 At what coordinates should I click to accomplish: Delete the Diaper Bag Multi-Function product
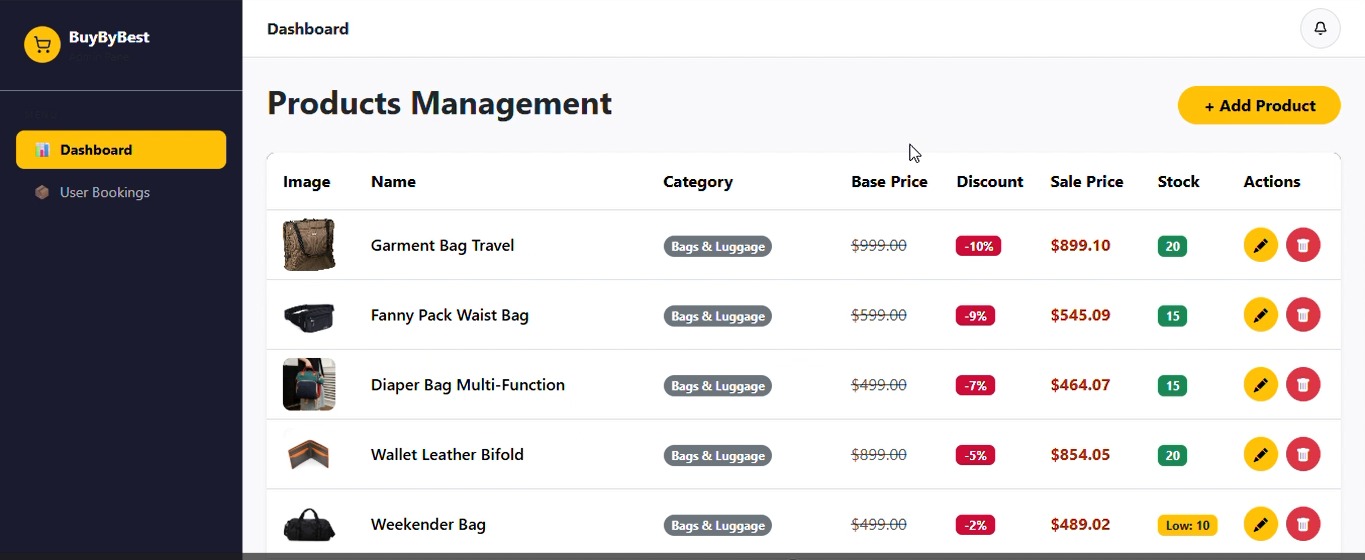click(1303, 384)
